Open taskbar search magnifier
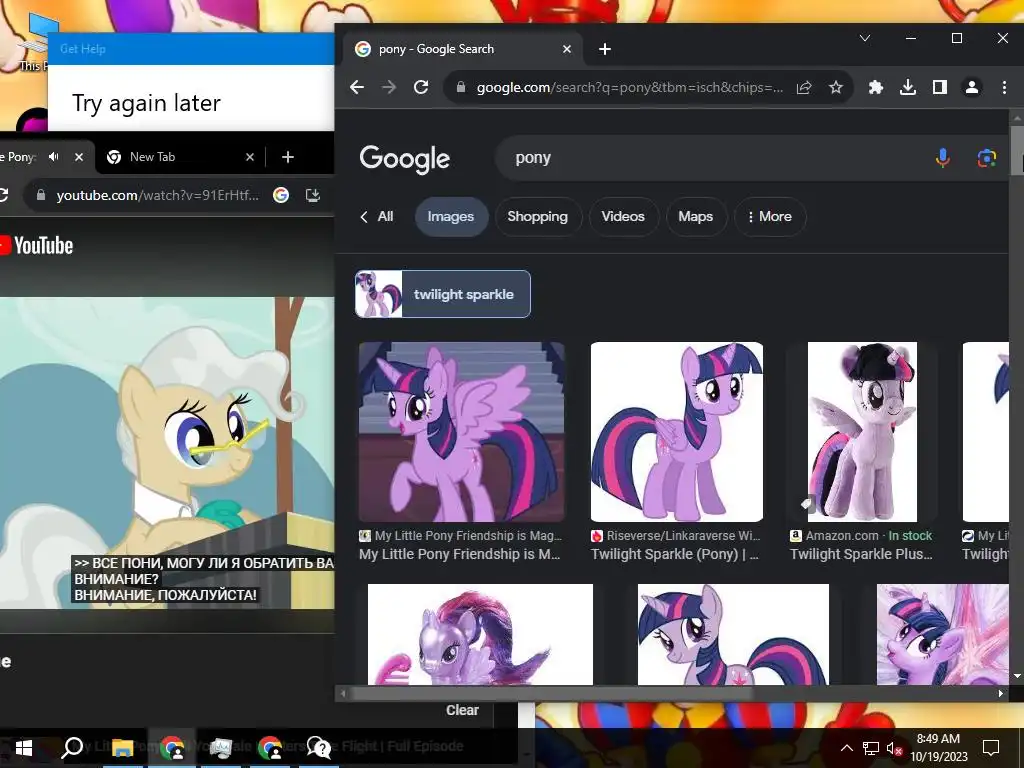This screenshot has width=1024, height=768. (x=72, y=748)
